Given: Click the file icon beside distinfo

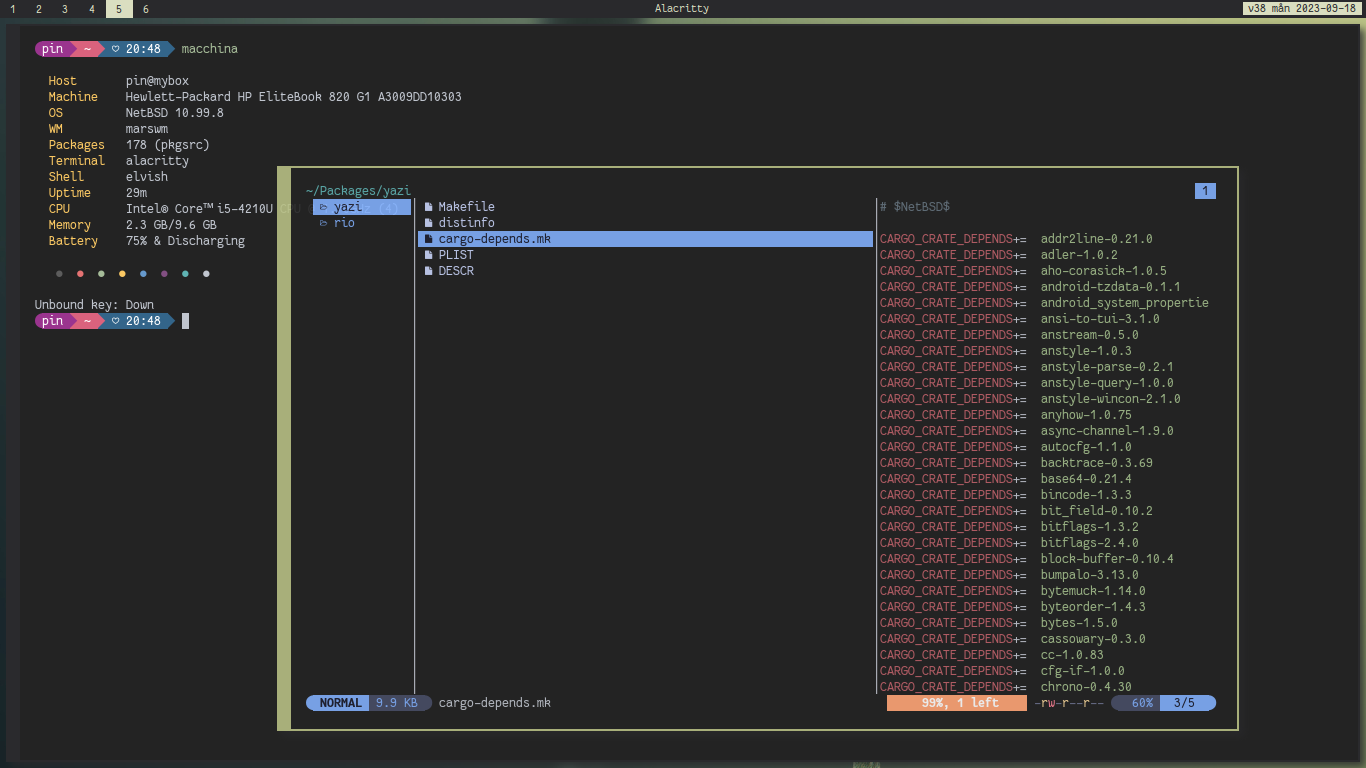Looking at the screenshot, I should [429, 222].
